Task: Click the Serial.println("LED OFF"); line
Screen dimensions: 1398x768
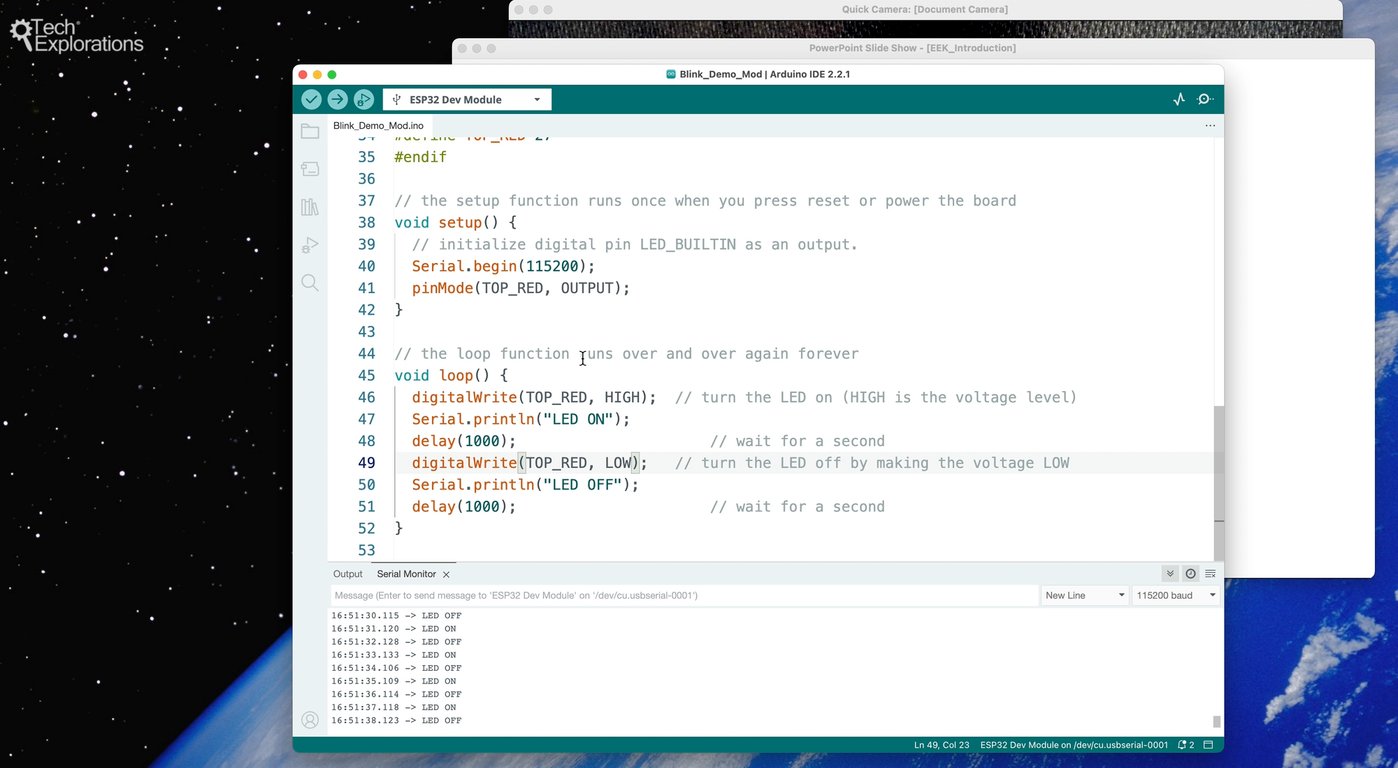Action: 525,485
